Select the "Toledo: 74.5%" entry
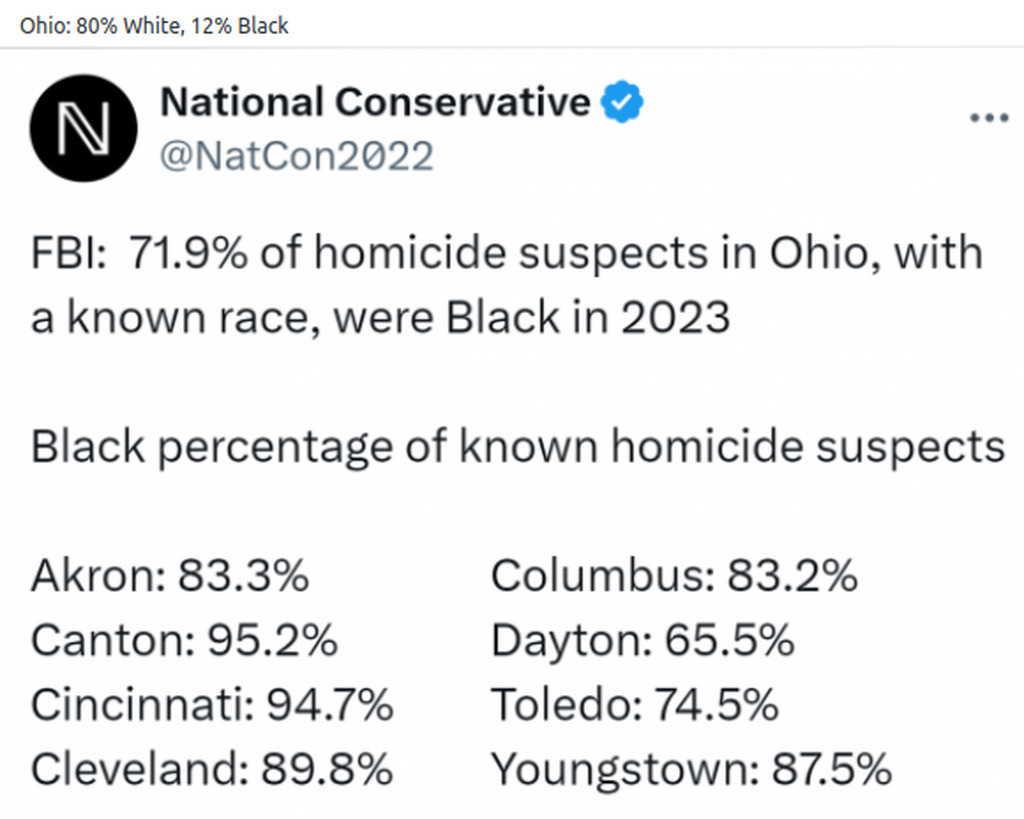The height and width of the screenshot is (819, 1024). coord(635,705)
